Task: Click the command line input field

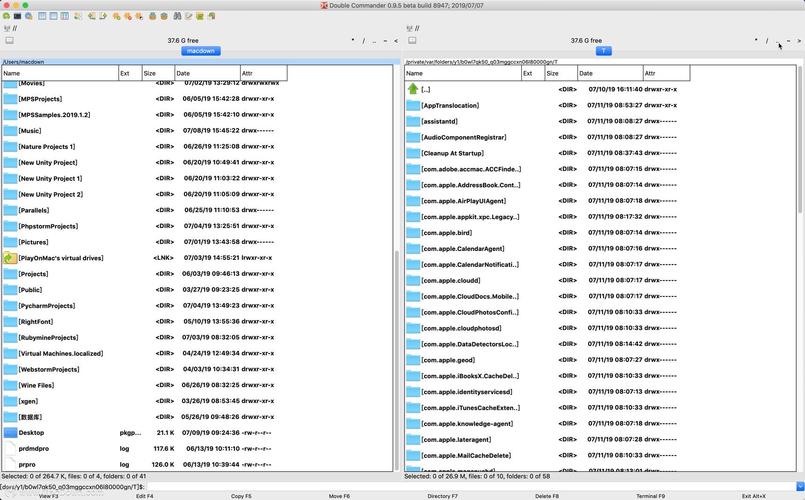Action: 471,486
